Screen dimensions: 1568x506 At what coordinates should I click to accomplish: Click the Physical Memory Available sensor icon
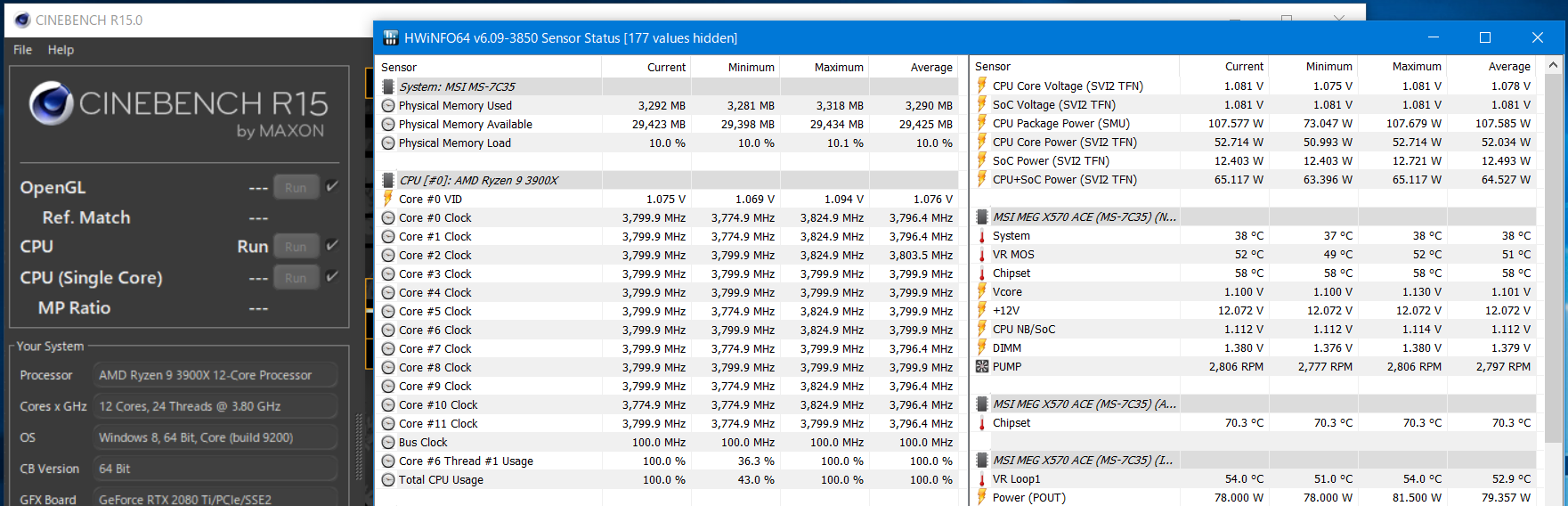tap(388, 124)
